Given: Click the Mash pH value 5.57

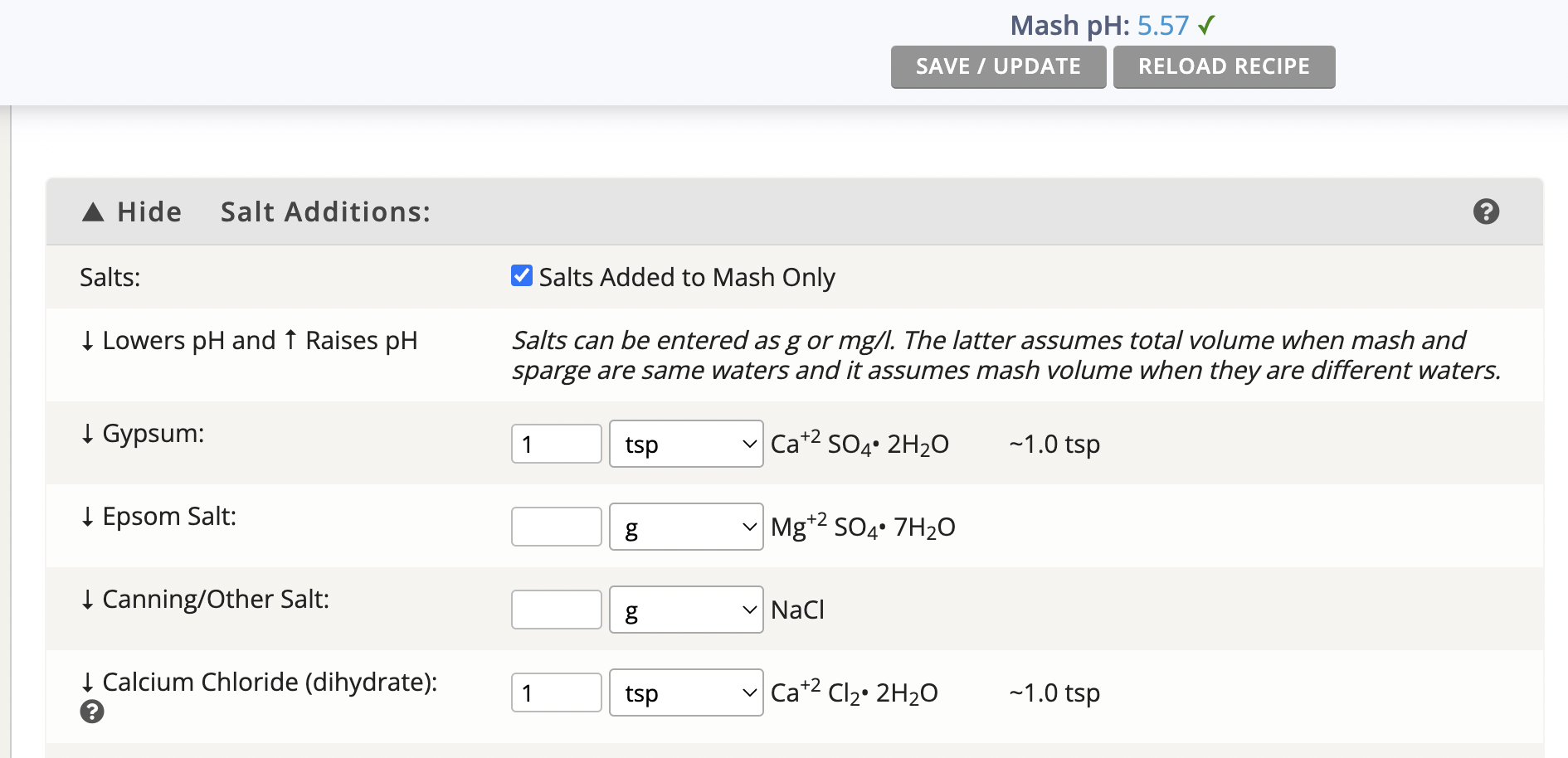Looking at the screenshot, I should coord(1162,26).
